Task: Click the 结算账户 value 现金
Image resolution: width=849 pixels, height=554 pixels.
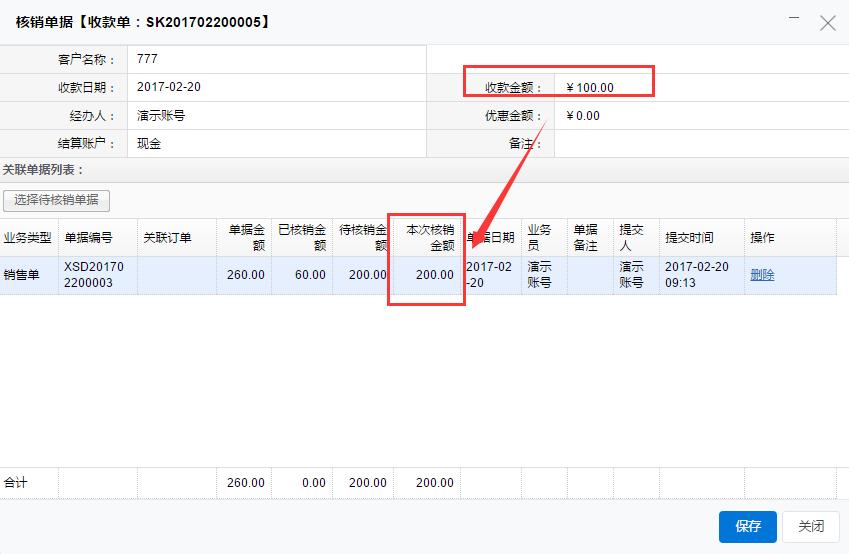Action: pyautogui.click(x=150, y=143)
